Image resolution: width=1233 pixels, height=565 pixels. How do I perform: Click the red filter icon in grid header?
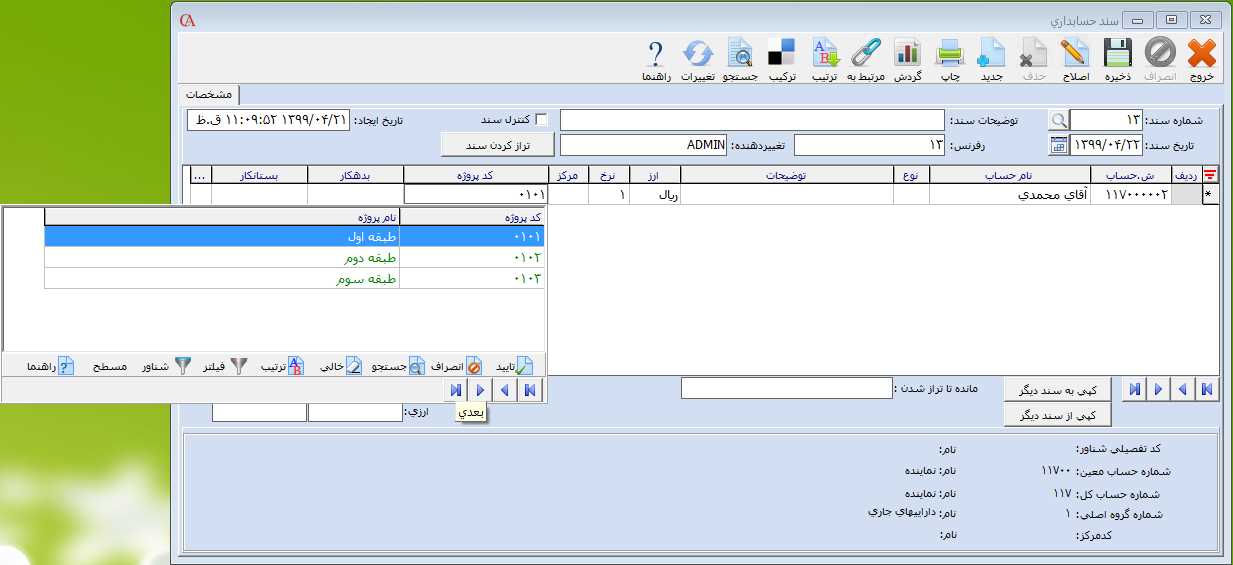point(1210,174)
